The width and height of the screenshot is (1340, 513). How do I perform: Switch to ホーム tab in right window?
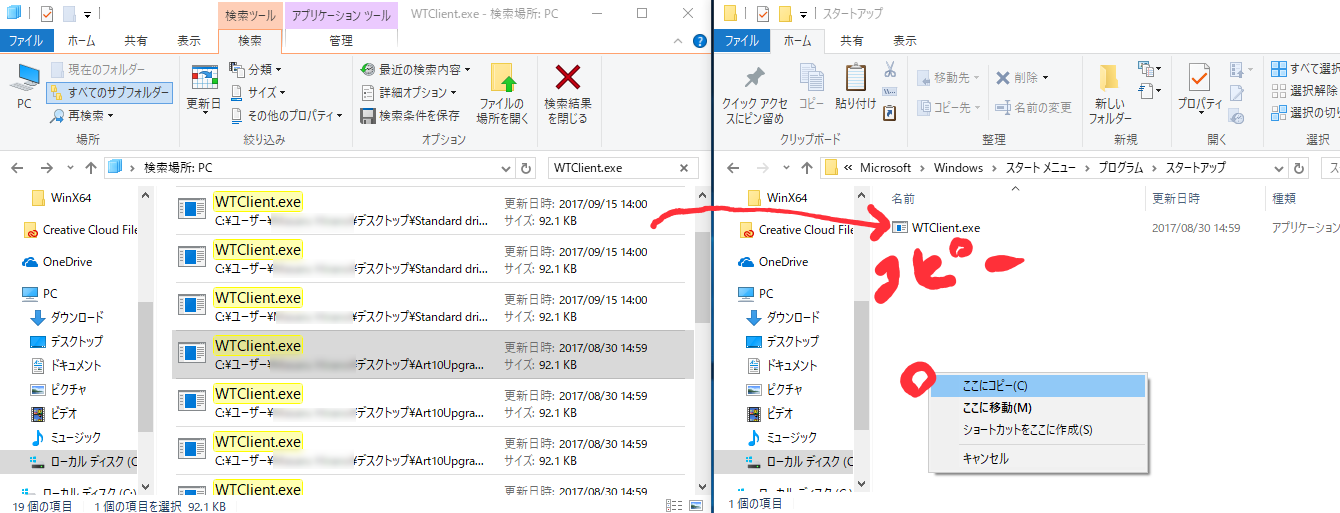click(x=797, y=41)
